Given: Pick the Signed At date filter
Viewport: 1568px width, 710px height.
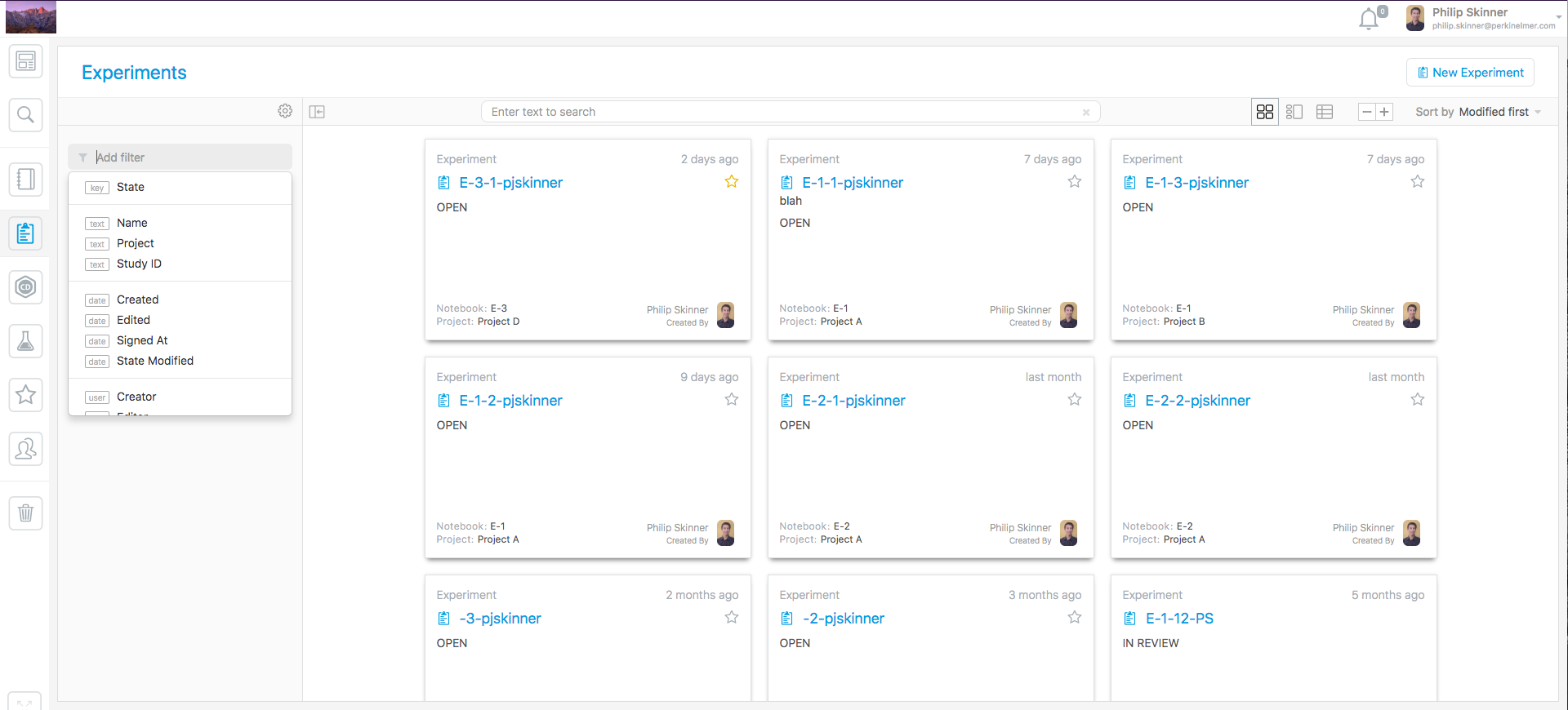Looking at the screenshot, I should [142, 340].
